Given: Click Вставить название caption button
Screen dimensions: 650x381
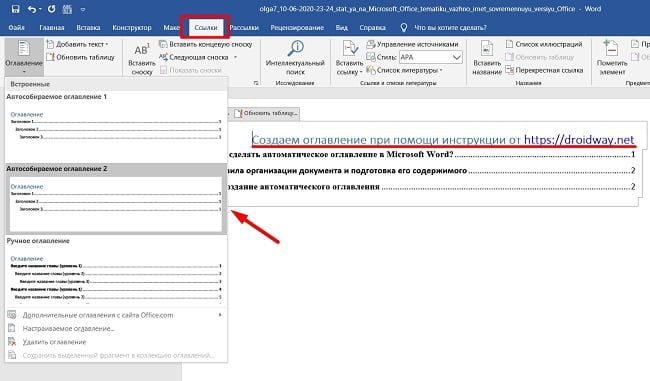Looking at the screenshot, I should click(487, 58).
